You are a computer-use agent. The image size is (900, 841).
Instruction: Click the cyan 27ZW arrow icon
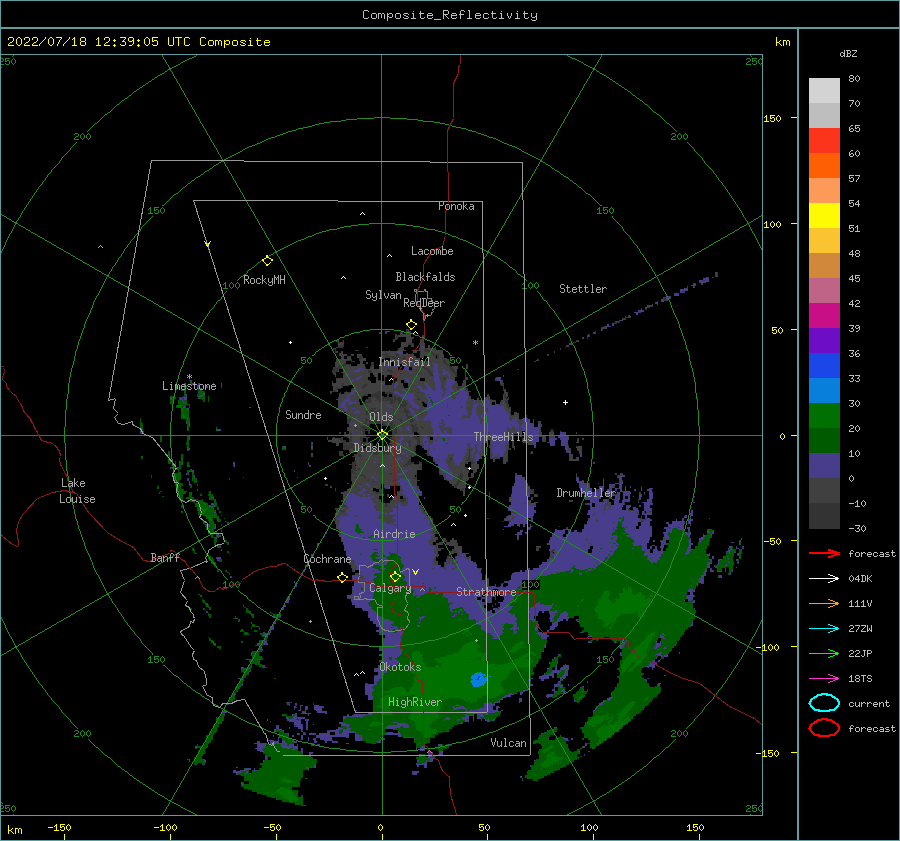pos(824,629)
